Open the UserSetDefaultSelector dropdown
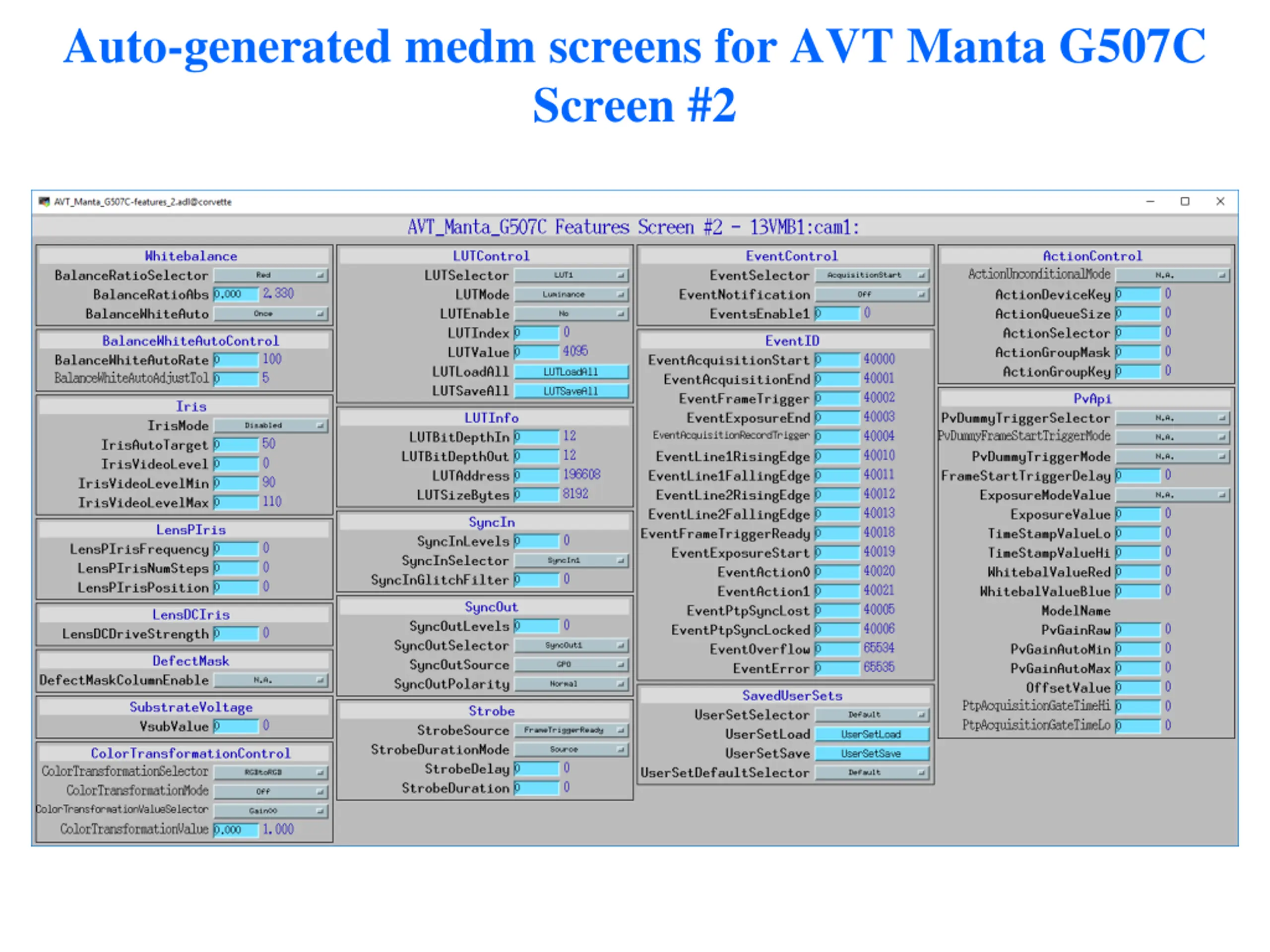Viewport: 1270px width, 952px height. (x=872, y=773)
